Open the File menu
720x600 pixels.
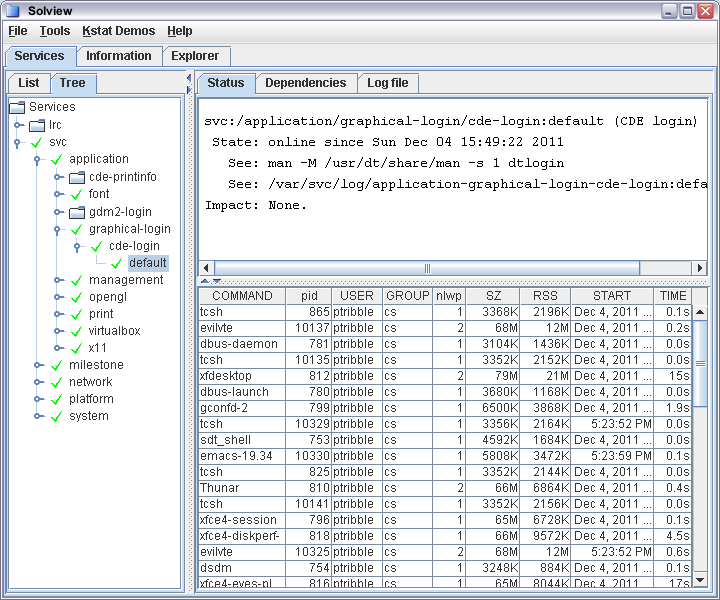click(18, 31)
